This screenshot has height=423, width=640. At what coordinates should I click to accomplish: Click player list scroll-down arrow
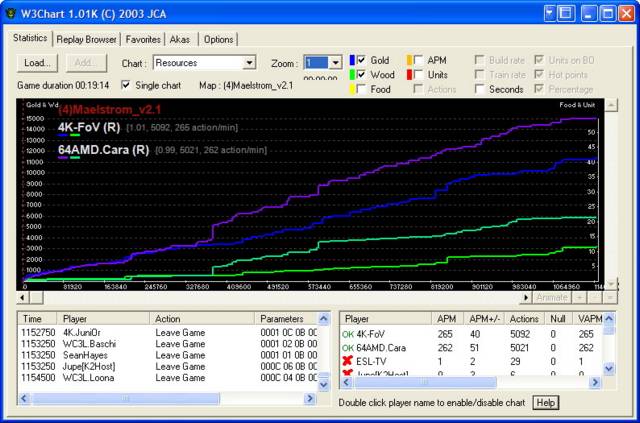pyautogui.click(x=609, y=369)
